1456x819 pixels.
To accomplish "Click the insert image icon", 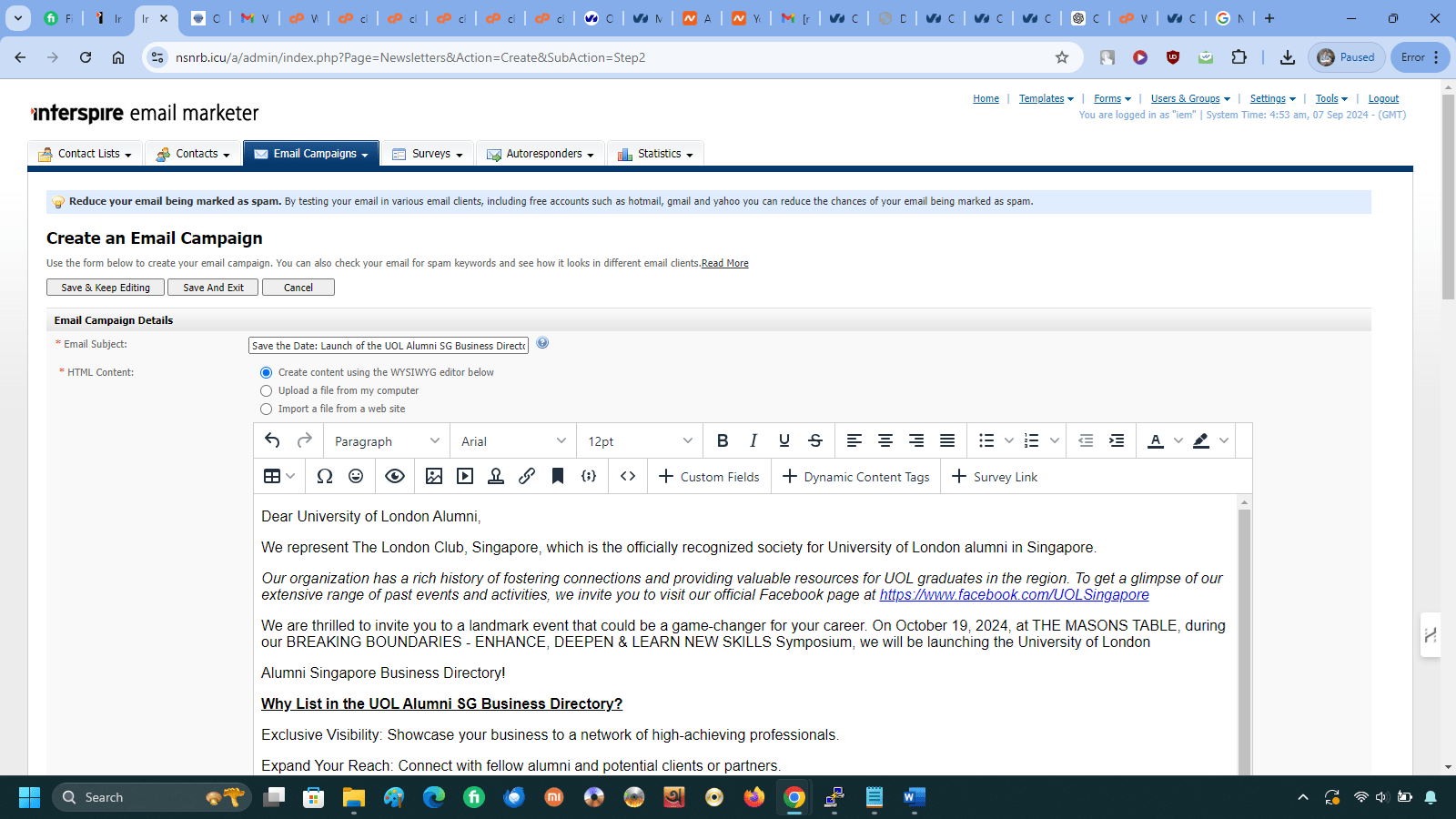I will click(434, 476).
